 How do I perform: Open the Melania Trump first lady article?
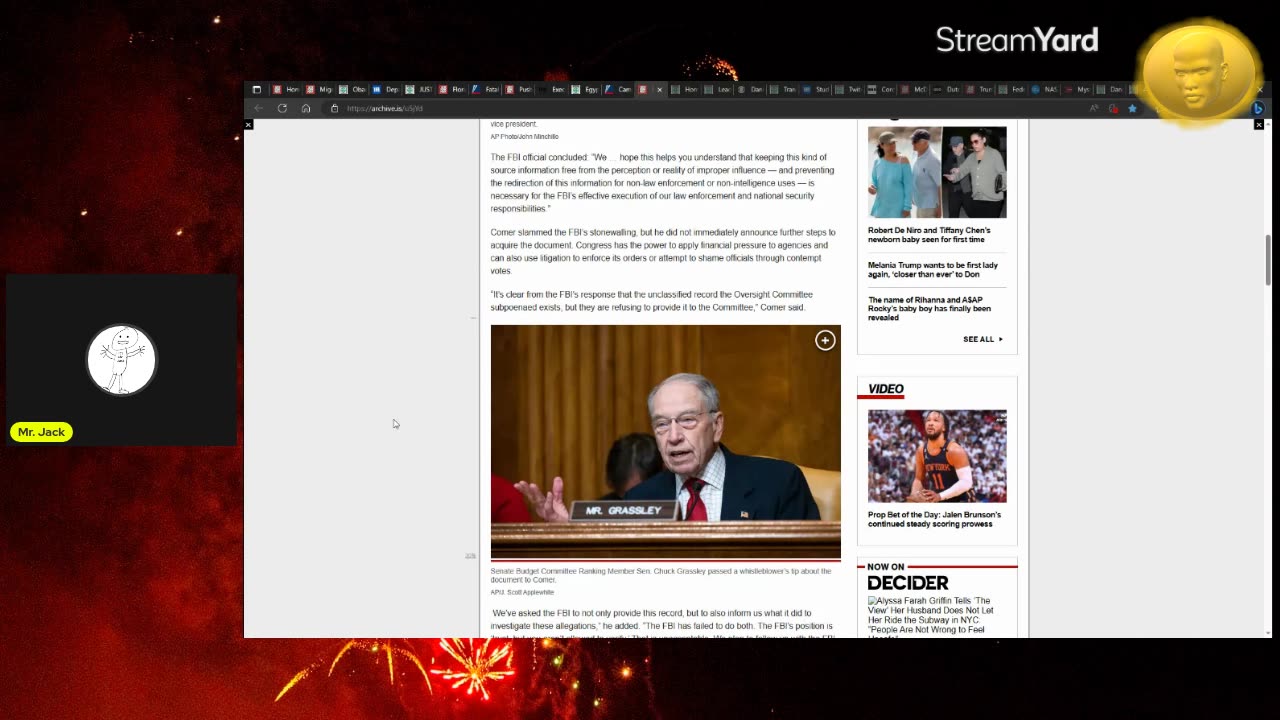(933, 270)
